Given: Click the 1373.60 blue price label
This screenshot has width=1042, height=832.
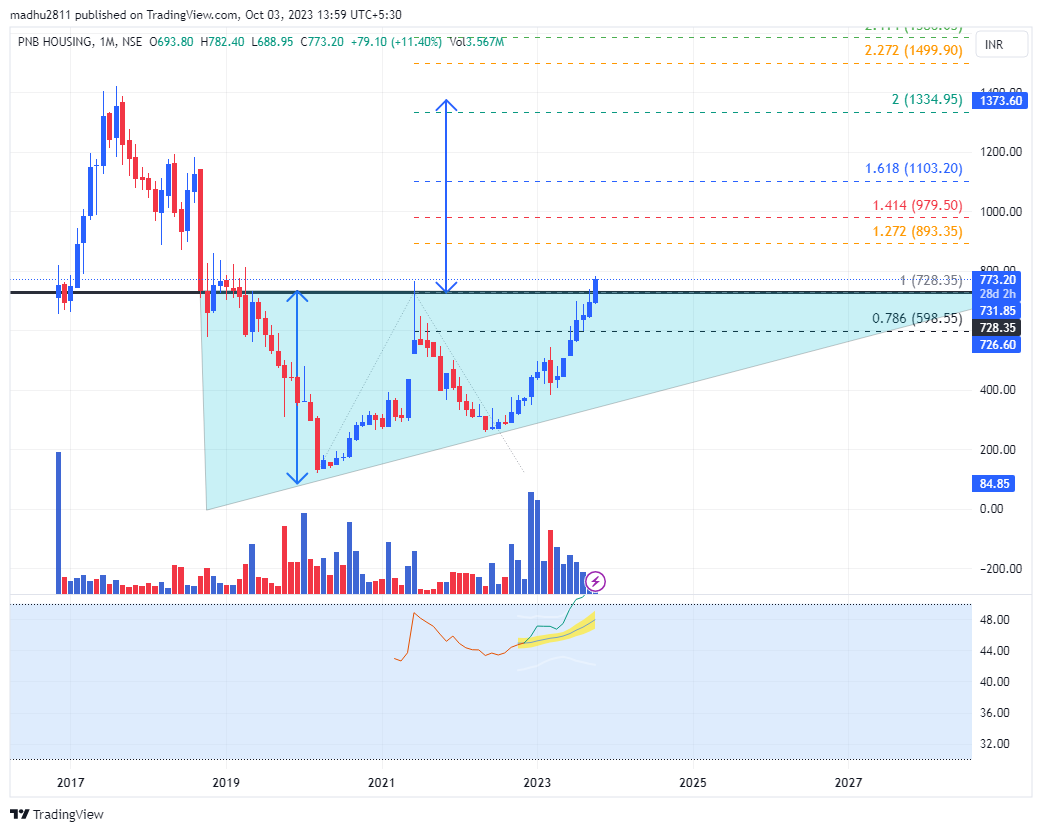Looking at the screenshot, I should (x=999, y=101).
